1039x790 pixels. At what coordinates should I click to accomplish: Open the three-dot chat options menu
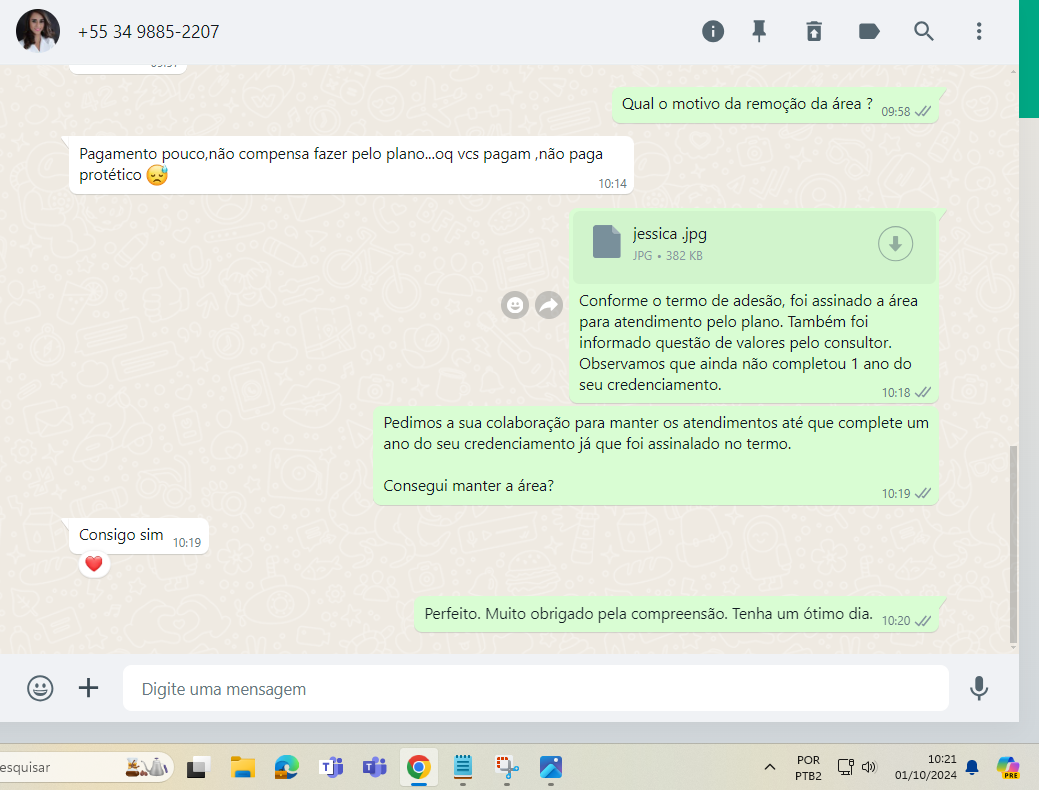tap(979, 31)
